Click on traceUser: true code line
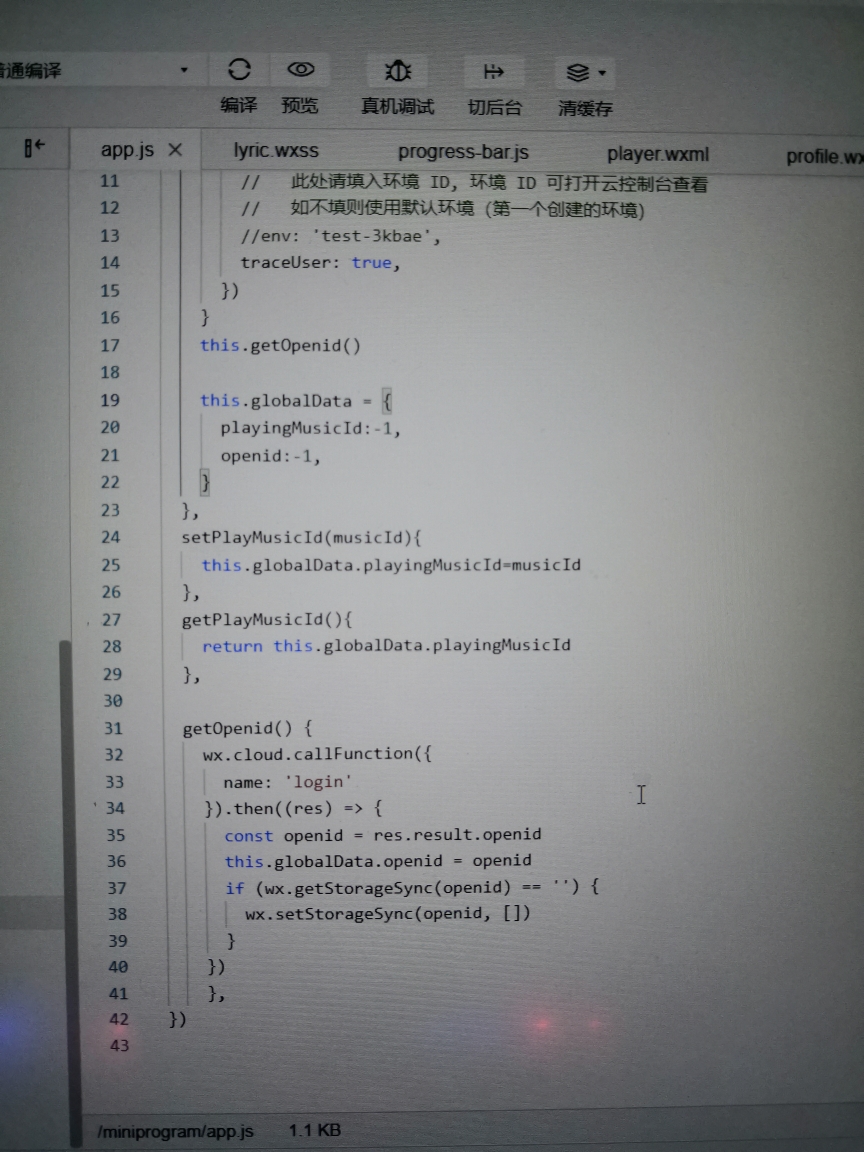Screen dimensions: 864x1152 tap(320, 263)
